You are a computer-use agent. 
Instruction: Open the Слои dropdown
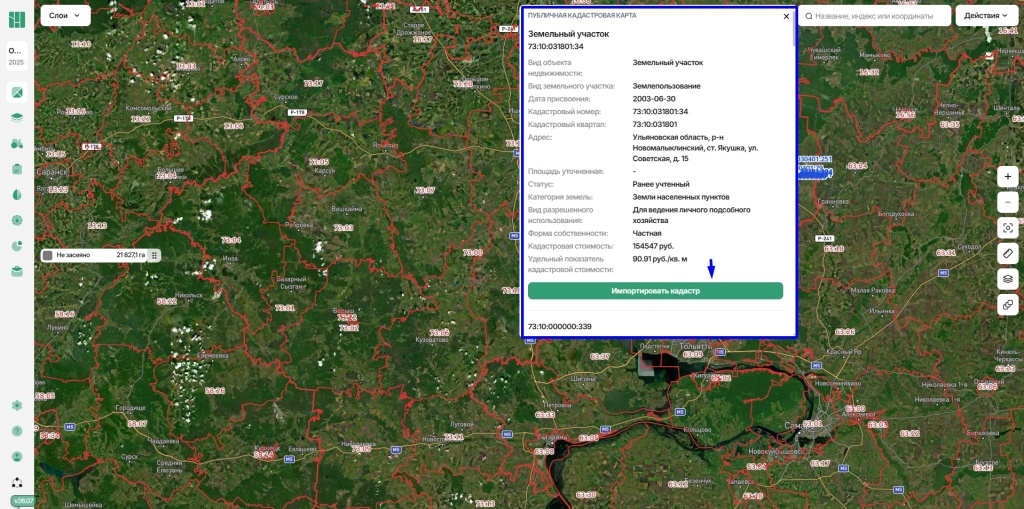[65, 15]
